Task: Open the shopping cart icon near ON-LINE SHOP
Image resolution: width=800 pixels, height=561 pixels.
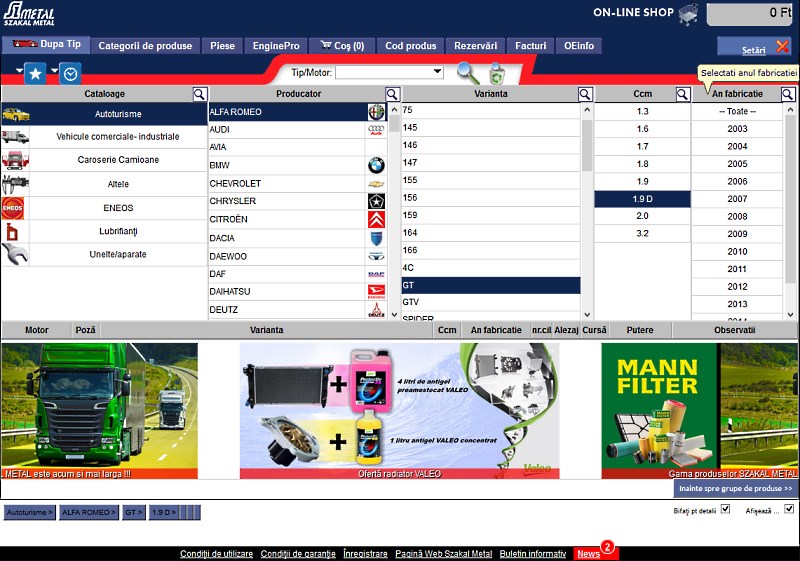Action: click(689, 14)
